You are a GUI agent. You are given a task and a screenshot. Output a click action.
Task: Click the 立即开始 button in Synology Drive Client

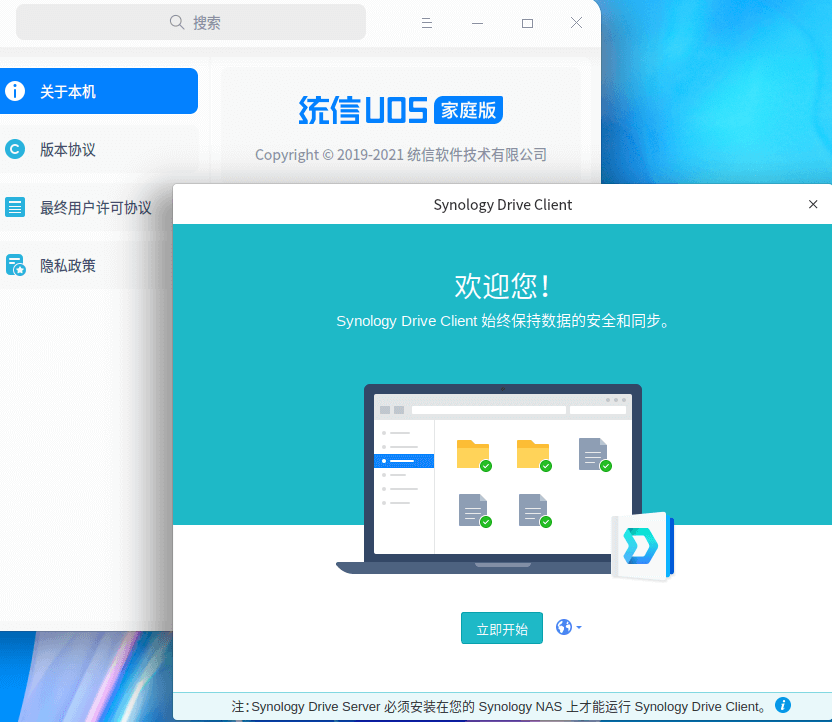(501, 628)
